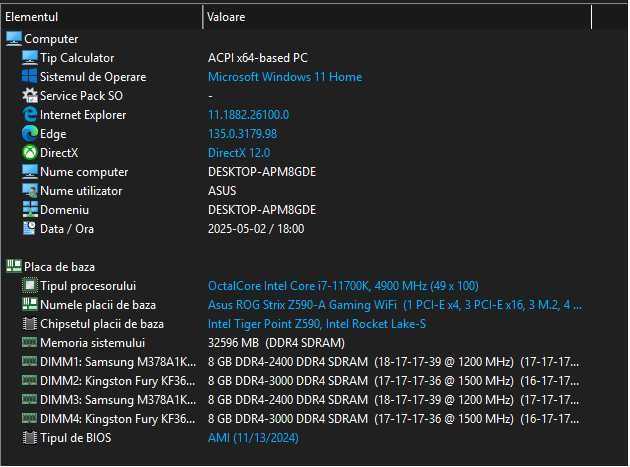Screen dimensions: 630x467
Task: Click the clock icon beside Data / Ora
Action: [30, 229]
